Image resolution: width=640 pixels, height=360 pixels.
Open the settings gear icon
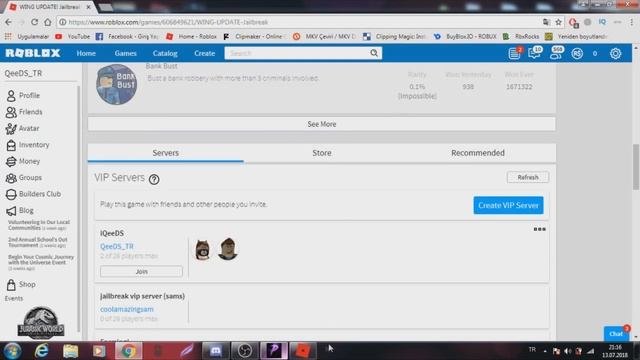click(x=616, y=53)
